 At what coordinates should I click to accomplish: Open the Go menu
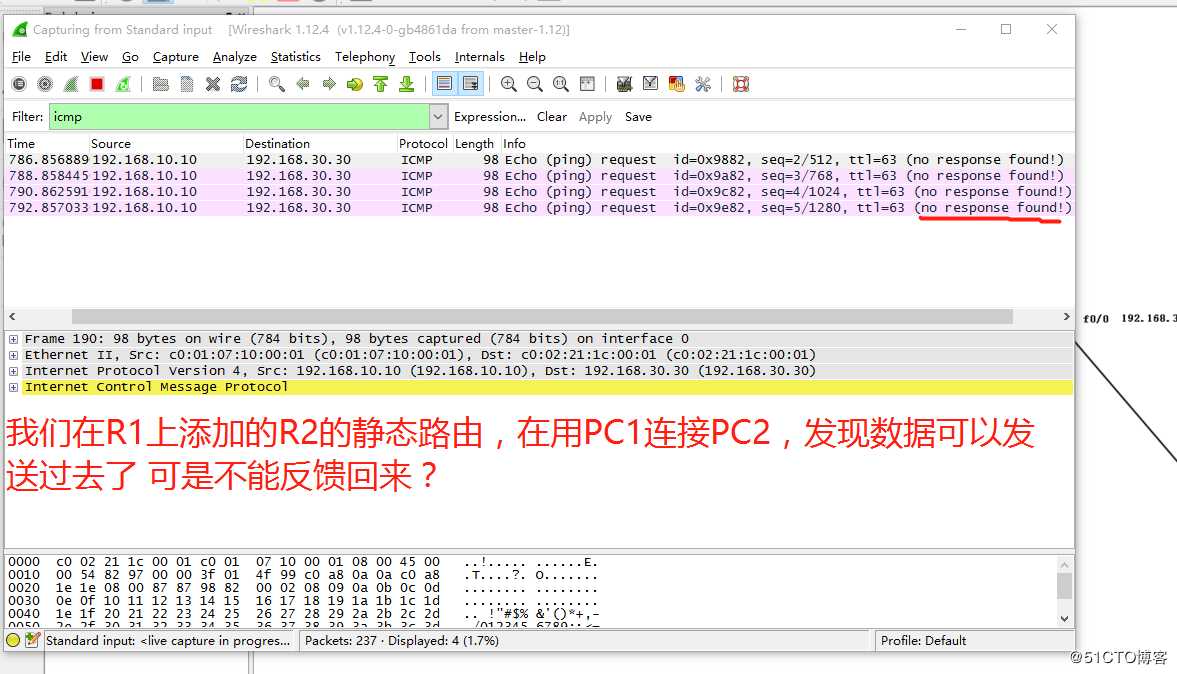[130, 57]
